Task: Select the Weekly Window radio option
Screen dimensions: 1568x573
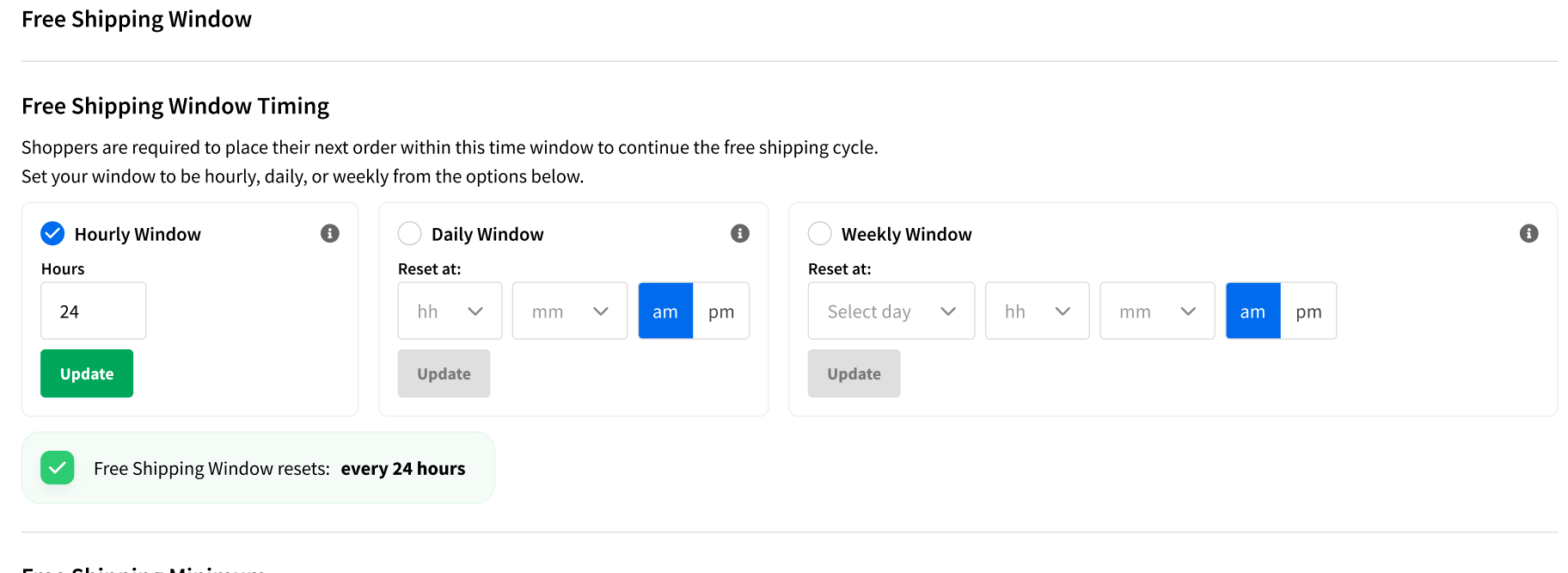Action: pyautogui.click(x=819, y=233)
